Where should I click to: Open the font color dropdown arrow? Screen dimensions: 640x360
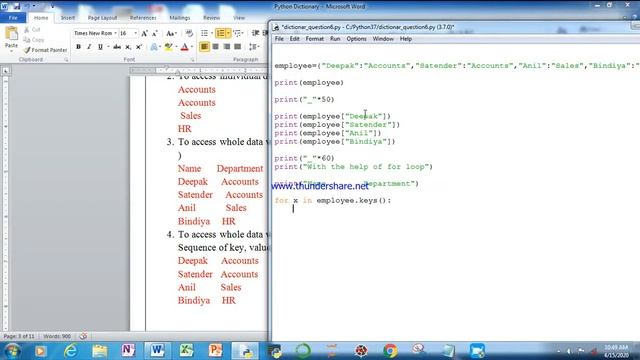pos(192,47)
